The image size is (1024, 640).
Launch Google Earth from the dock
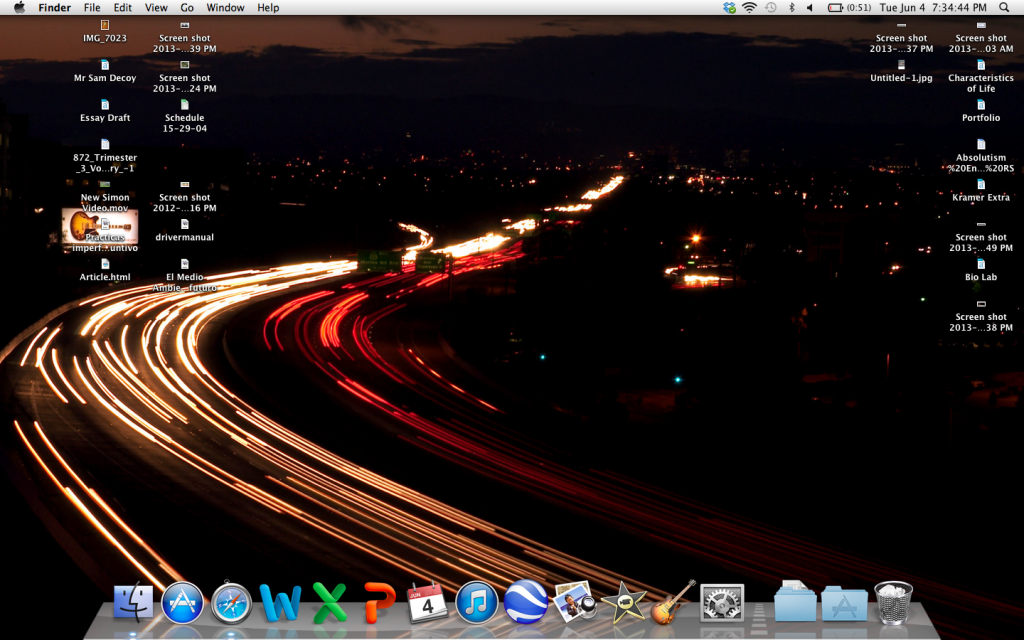pyautogui.click(x=526, y=603)
